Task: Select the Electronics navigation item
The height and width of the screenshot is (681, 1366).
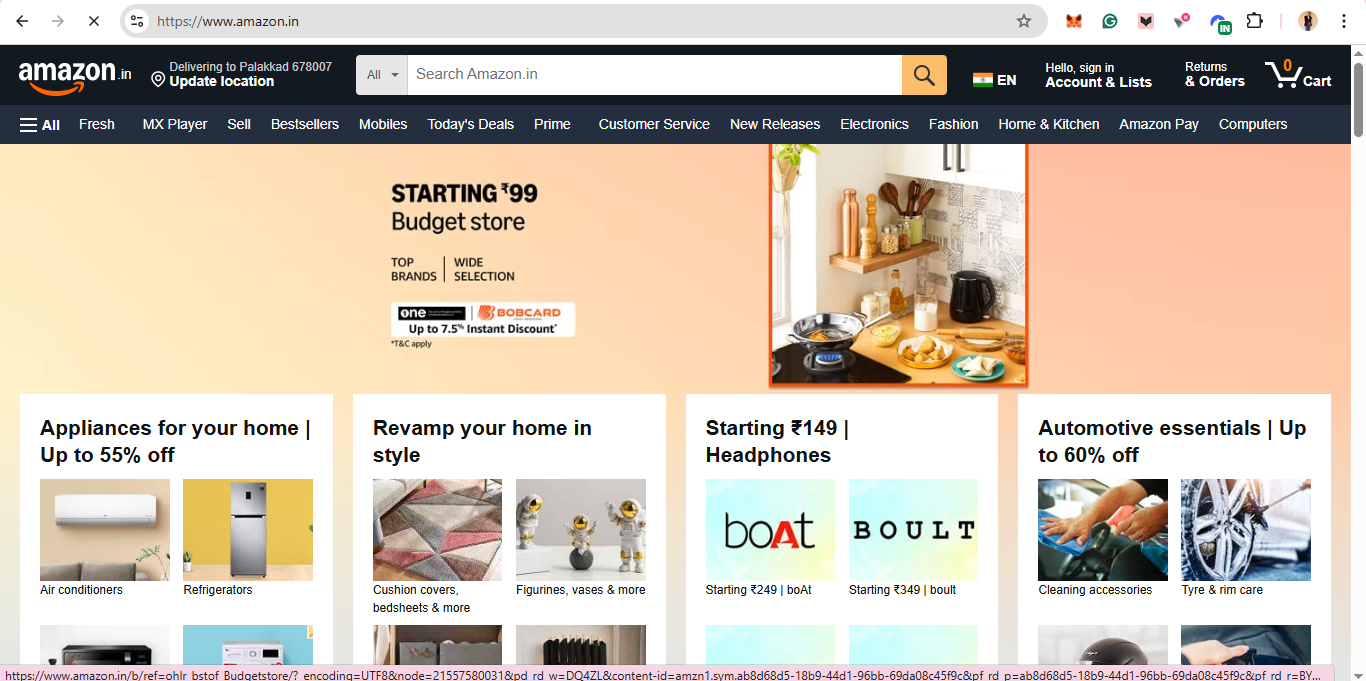Action: (874, 125)
